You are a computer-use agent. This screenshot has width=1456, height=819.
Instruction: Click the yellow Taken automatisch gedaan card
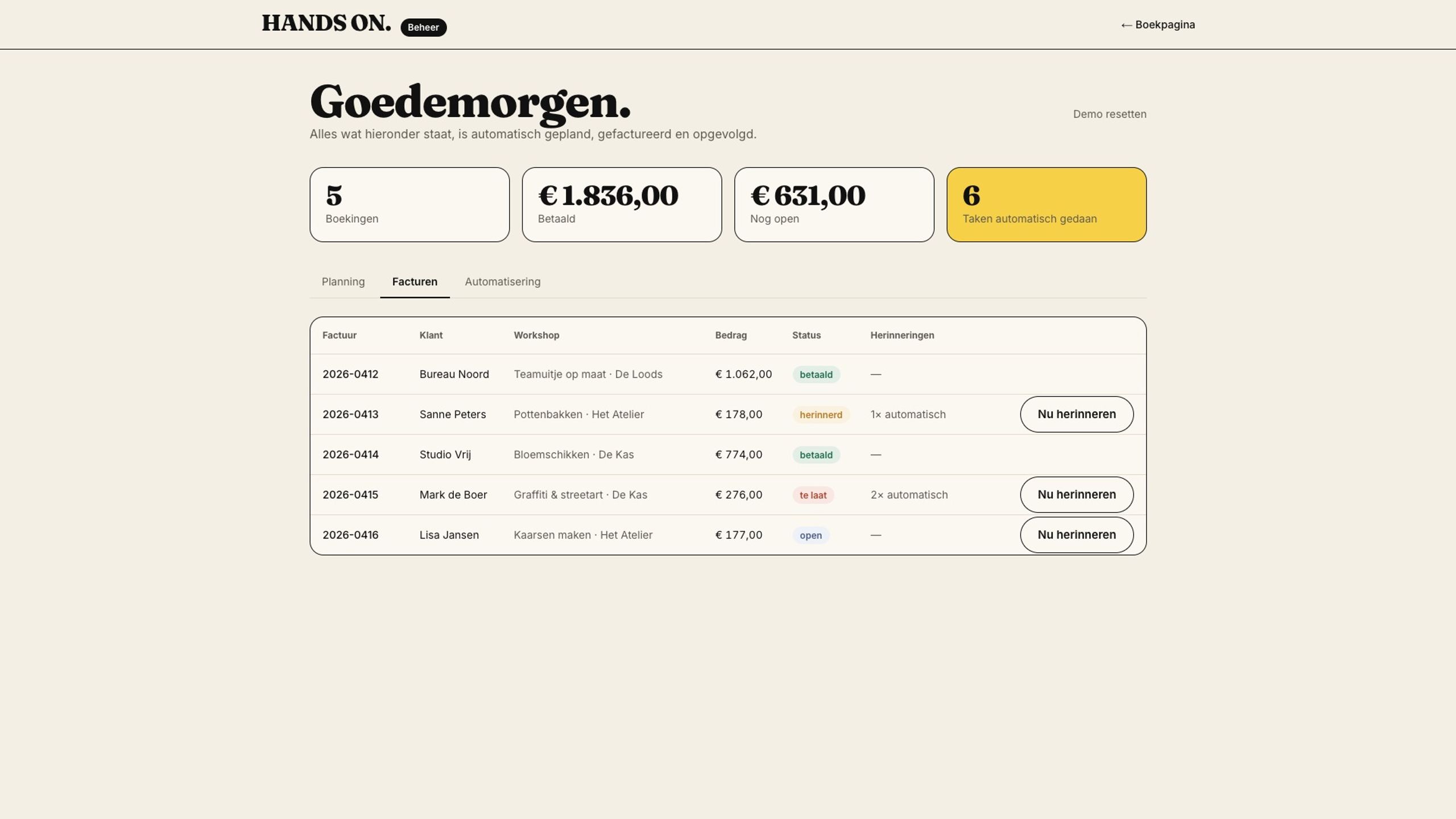coord(1046,205)
